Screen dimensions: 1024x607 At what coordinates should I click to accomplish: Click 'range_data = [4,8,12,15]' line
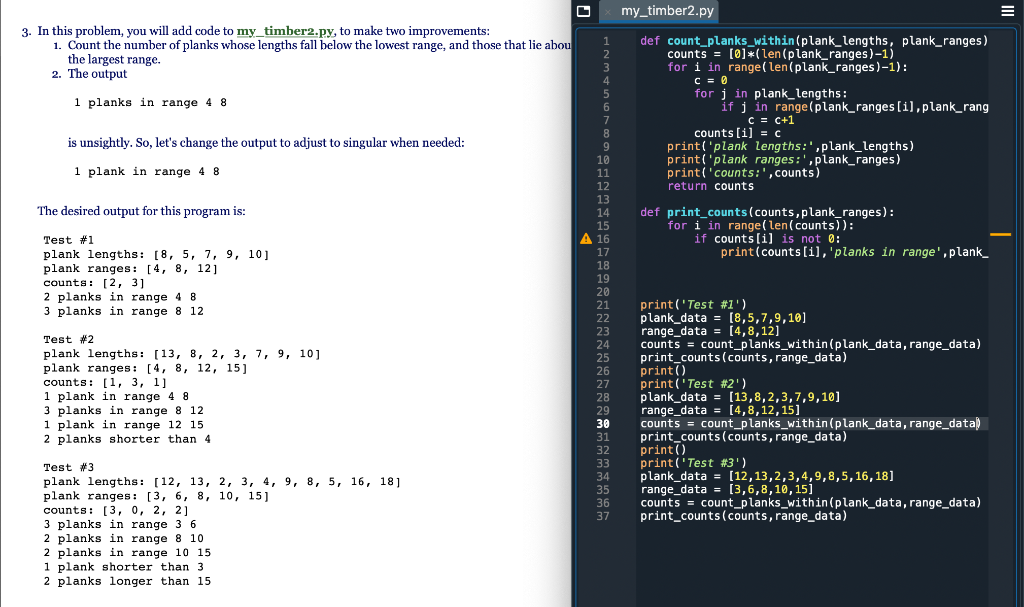point(720,410)
